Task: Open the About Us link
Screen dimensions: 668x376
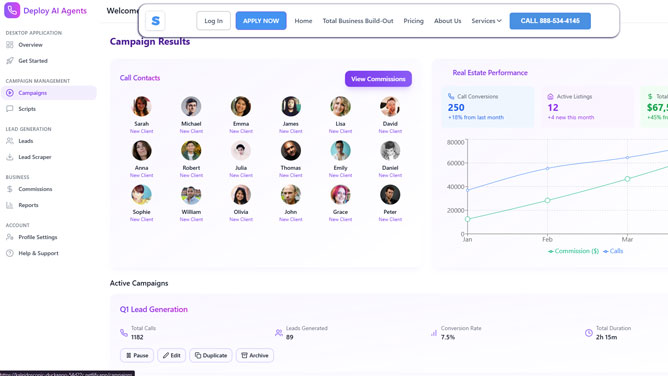Action: (447, 20)
